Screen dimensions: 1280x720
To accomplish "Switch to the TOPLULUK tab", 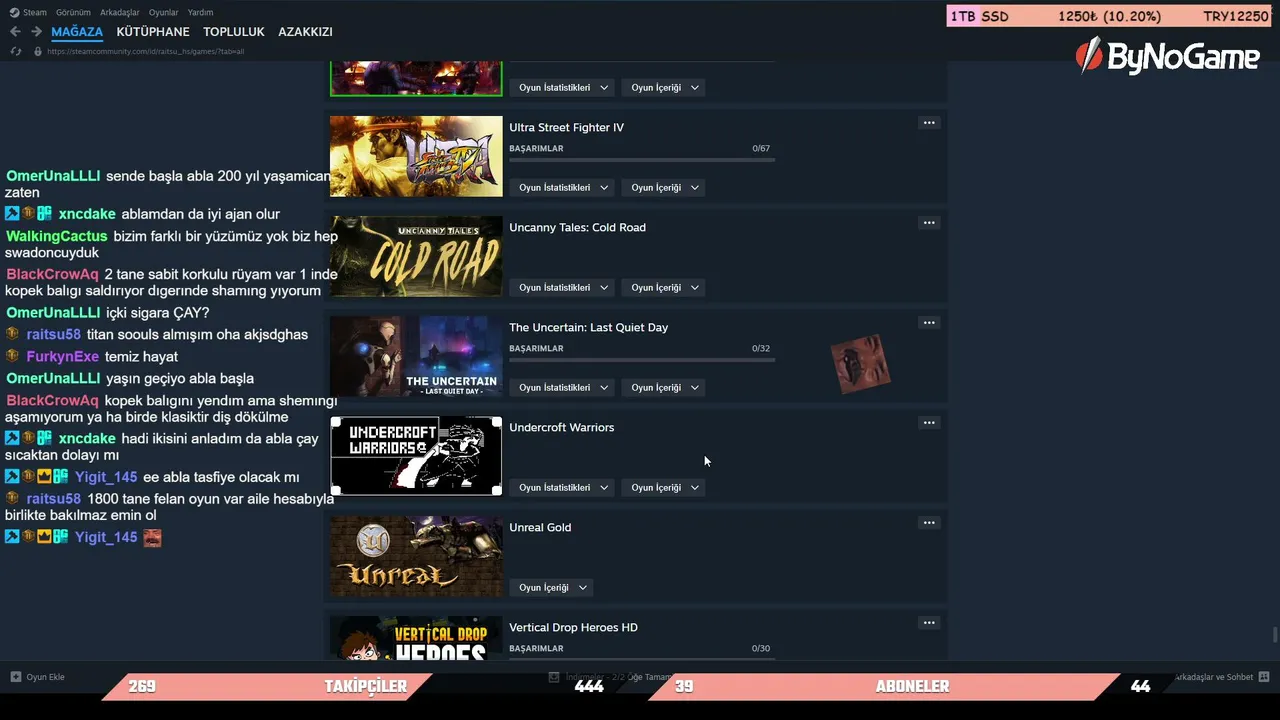I will (x=234, y=32).
